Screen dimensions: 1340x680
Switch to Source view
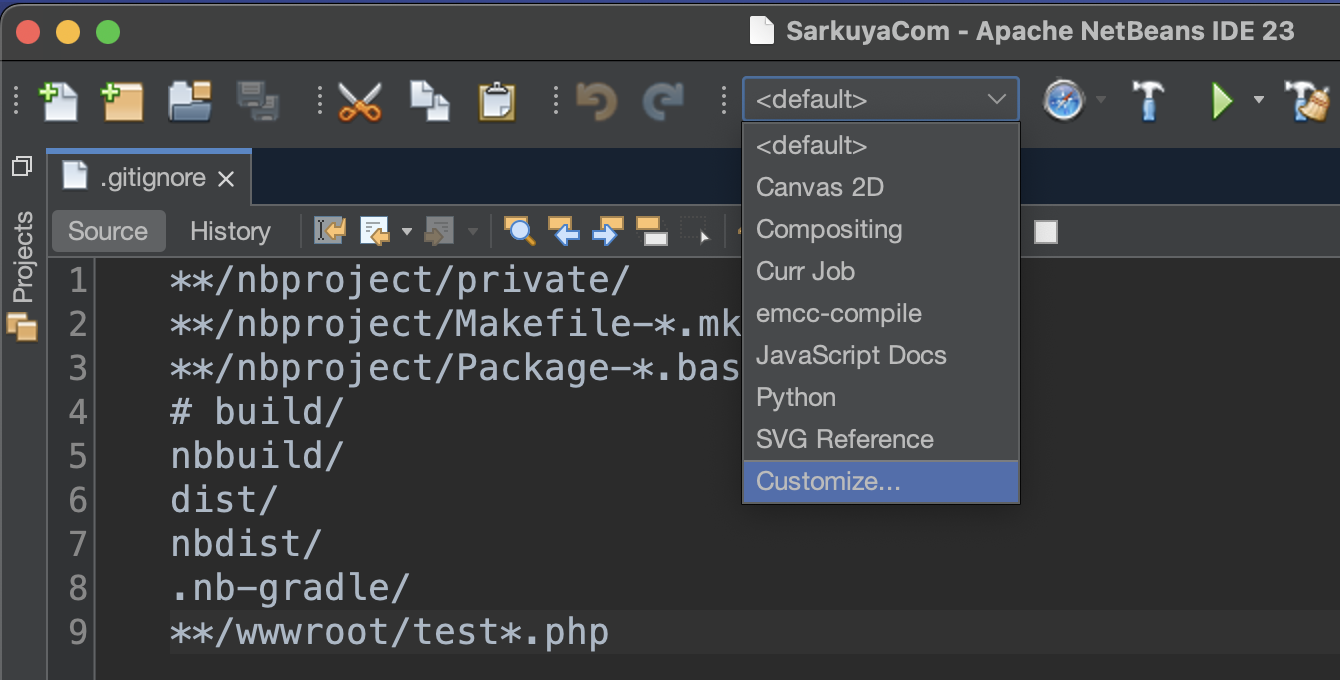click(108, 231)
